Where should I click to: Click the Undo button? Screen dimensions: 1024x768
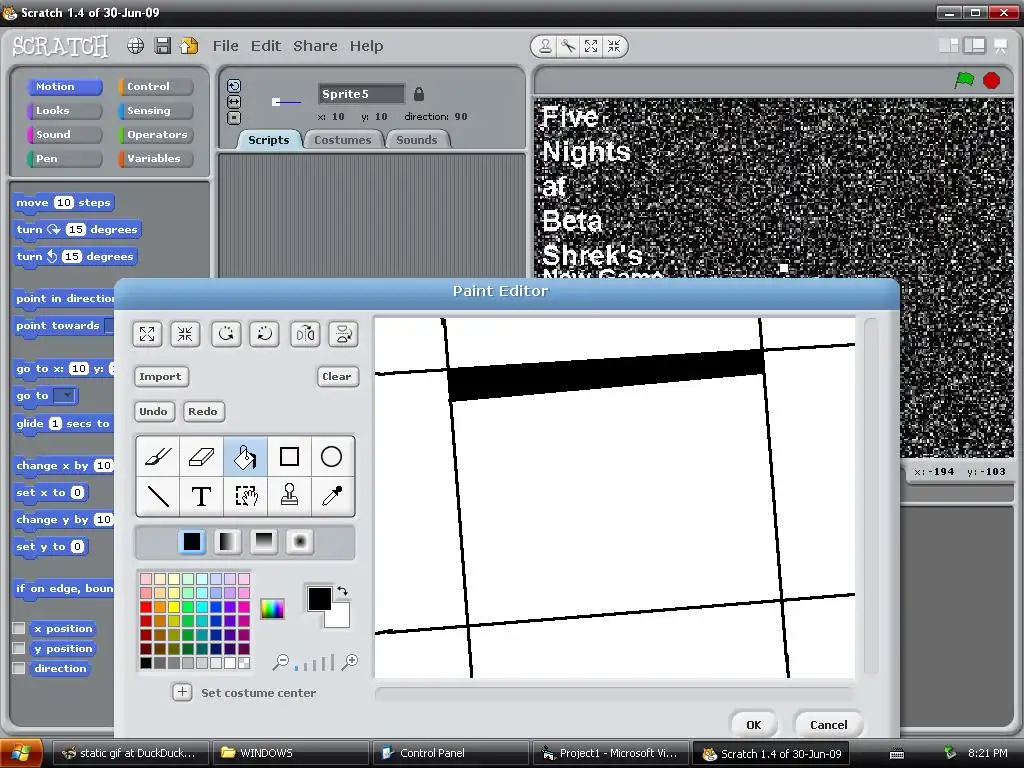pos(153,411)
